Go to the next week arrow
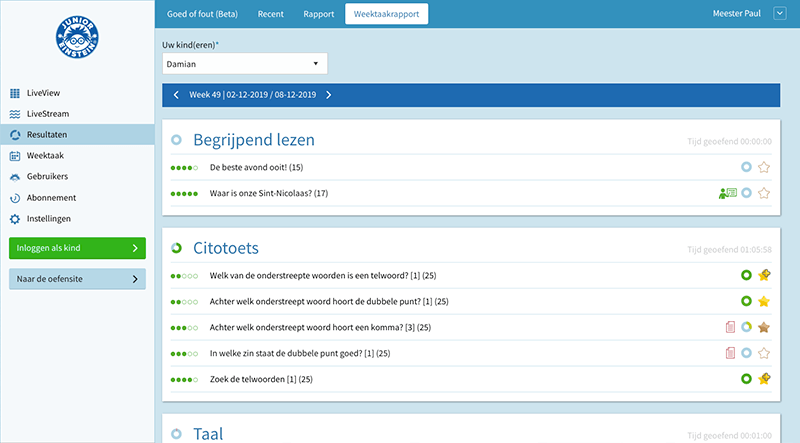800x443 pixels. [329, 95]
